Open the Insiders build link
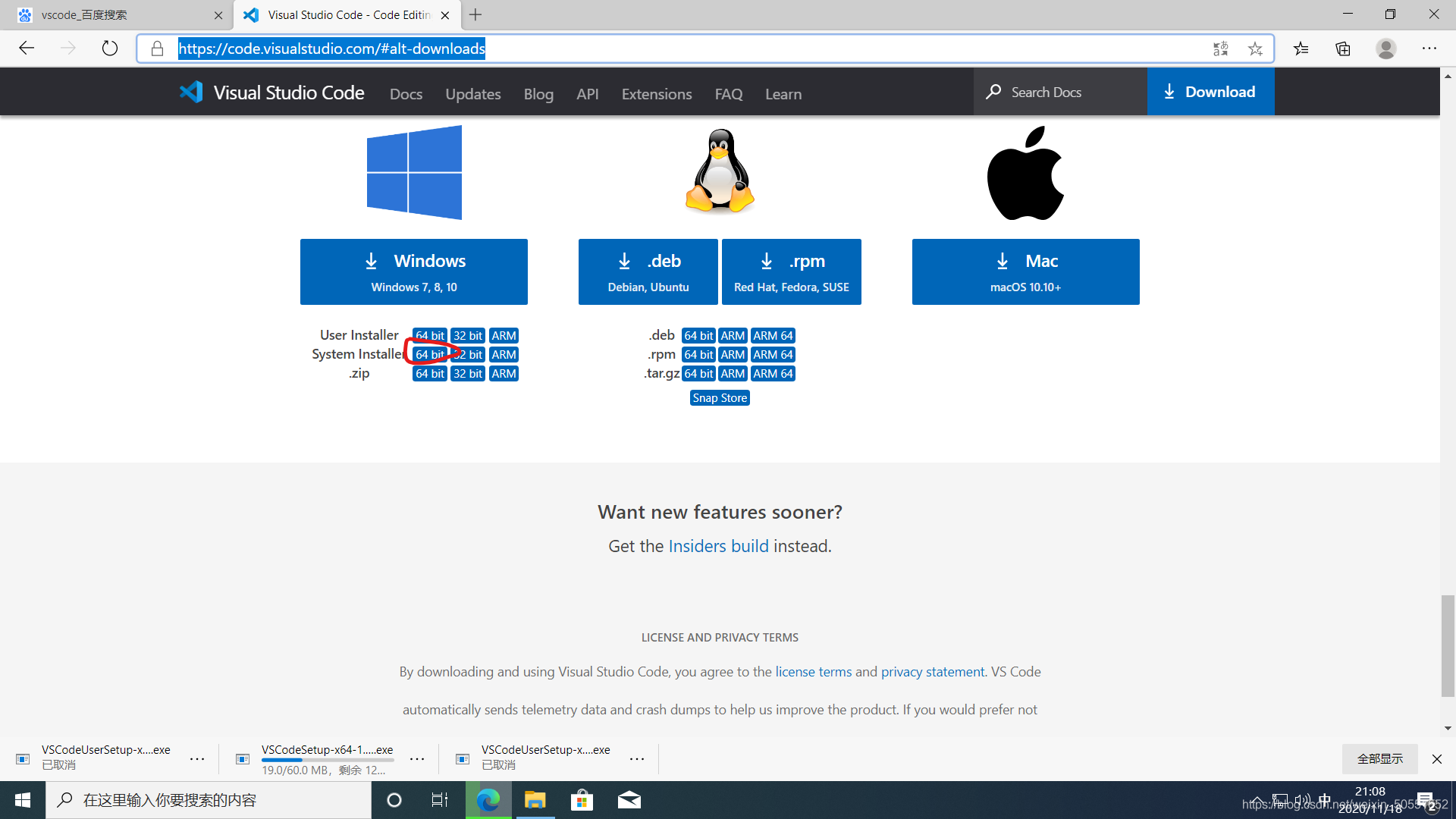The height and width of the screenshot is (819, 1456). 718,546
